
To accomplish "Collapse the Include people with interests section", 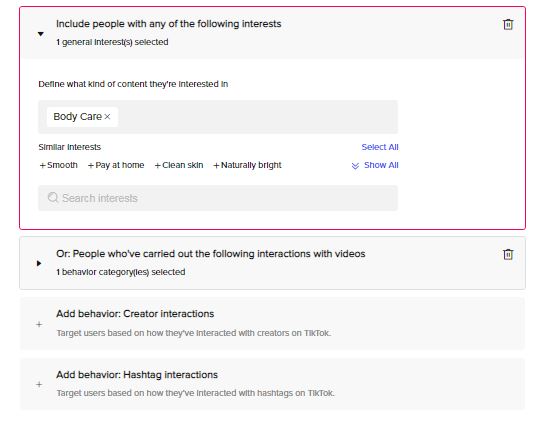I will tap(41, 34).
